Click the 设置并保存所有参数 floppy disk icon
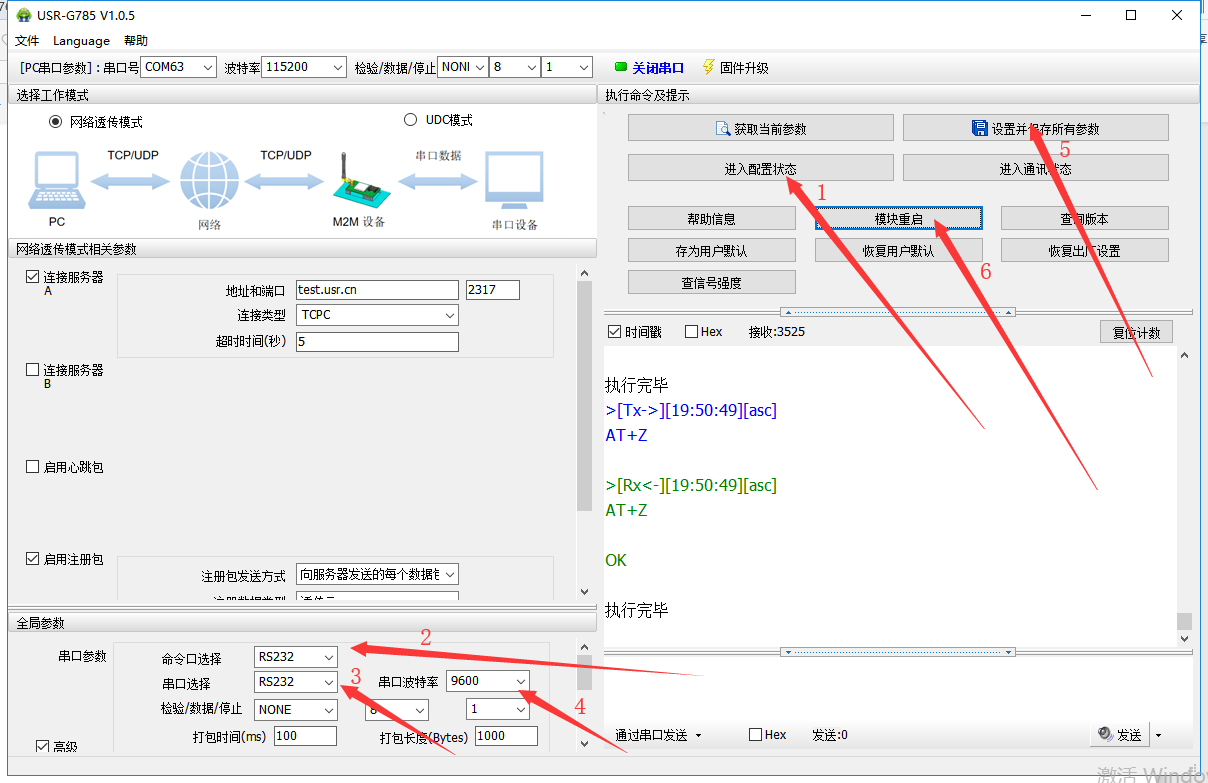Viewport: 1208px width, 783px height. pos(980,128)
